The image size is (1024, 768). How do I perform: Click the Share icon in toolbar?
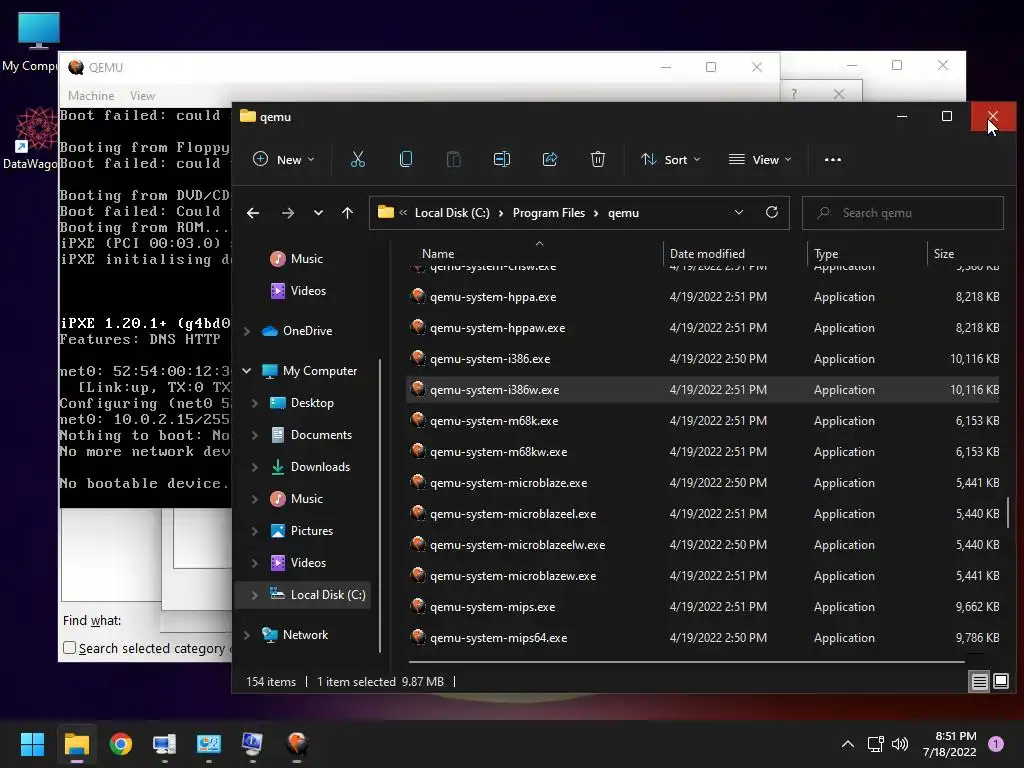pos(550,159)
